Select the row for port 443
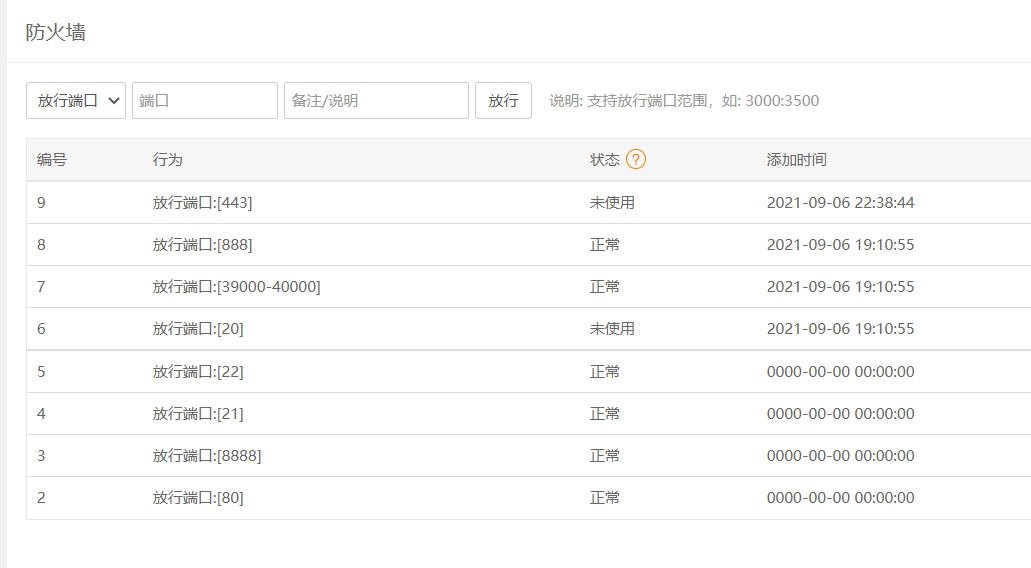Image resolution: width=1031 pixels, height=568 pixels. (202, 203)
